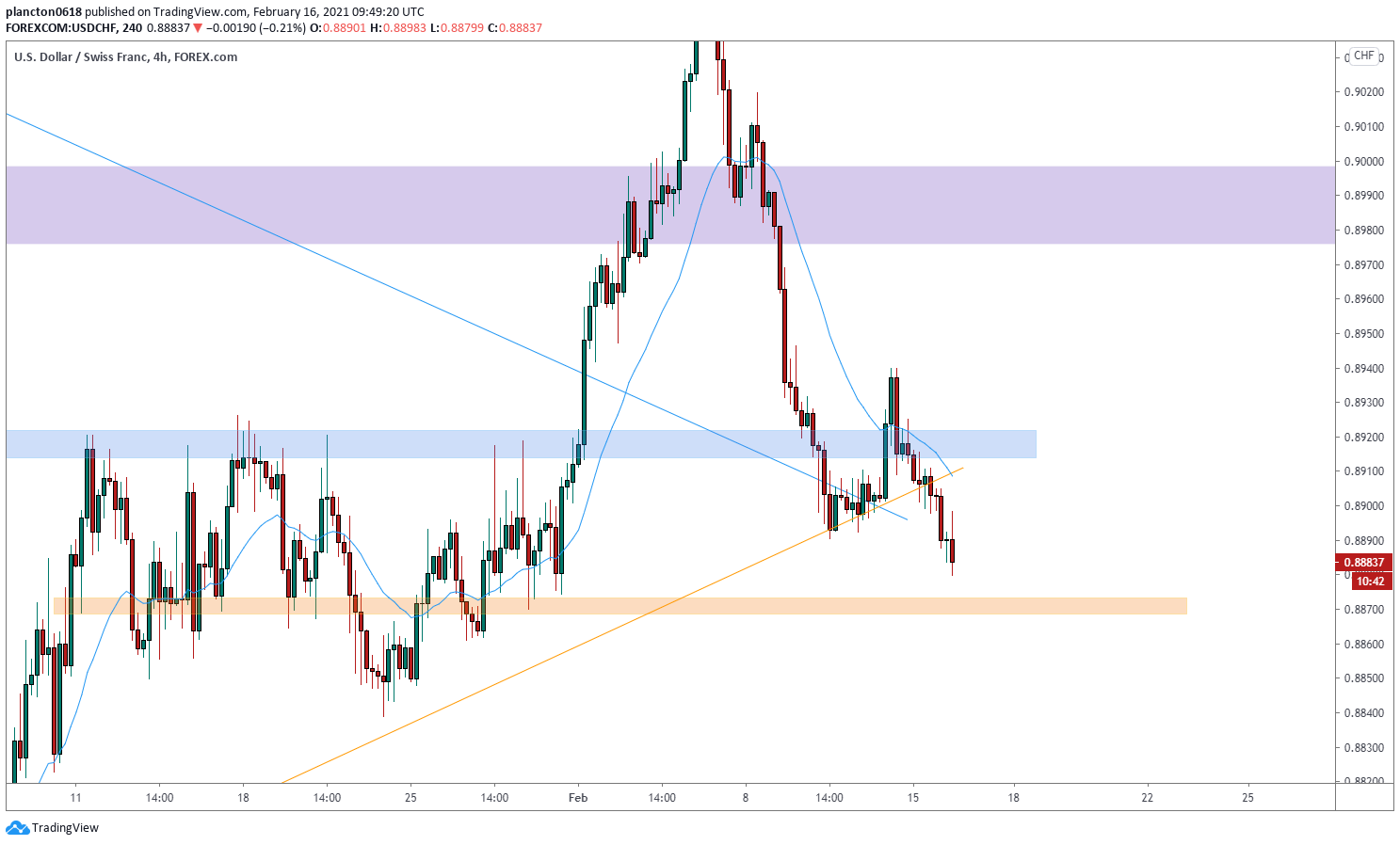The width and height of the screenshot is (1400, 845).
Task: Click the last price value 0.88837 in header
Action: click(x=169, y=28)
